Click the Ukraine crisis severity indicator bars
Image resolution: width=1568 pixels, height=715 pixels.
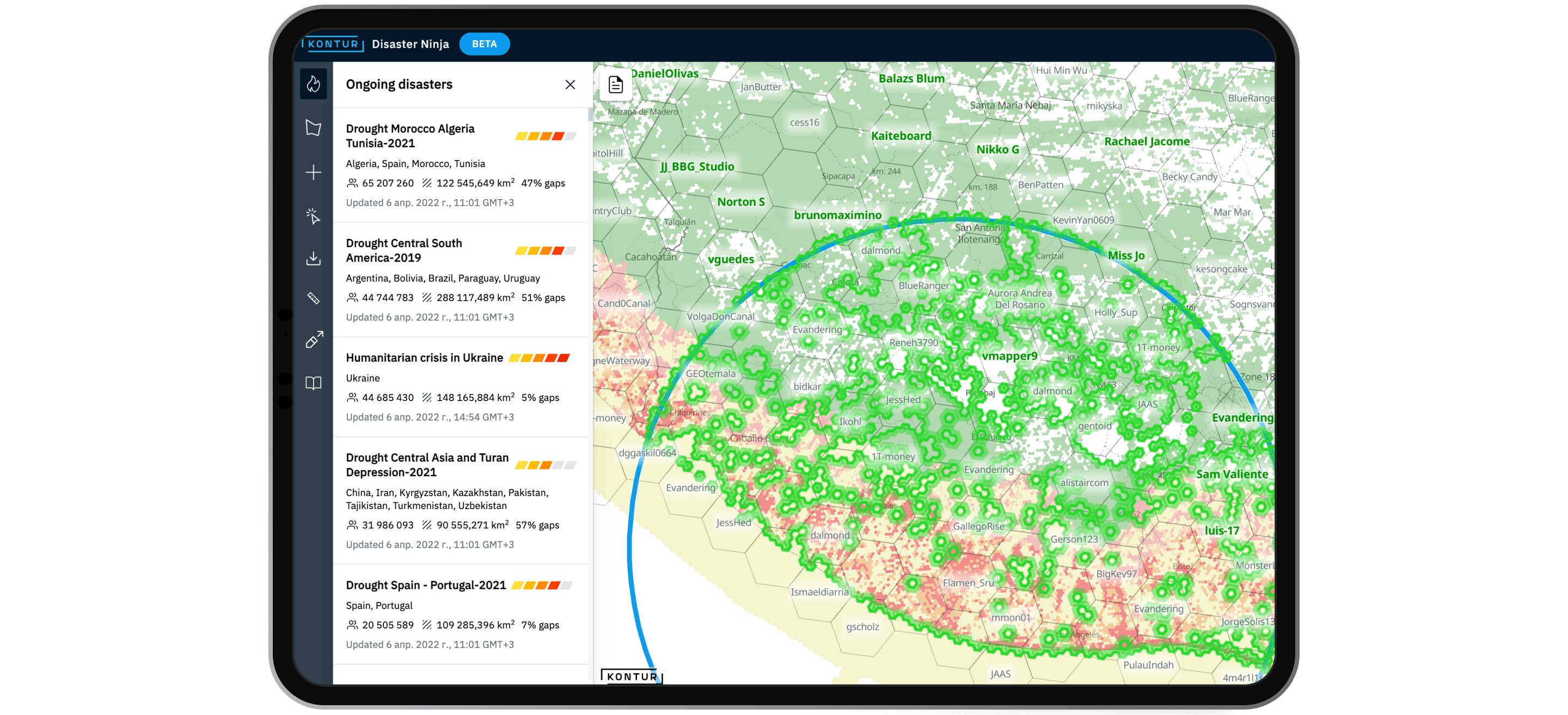point(538,358)
